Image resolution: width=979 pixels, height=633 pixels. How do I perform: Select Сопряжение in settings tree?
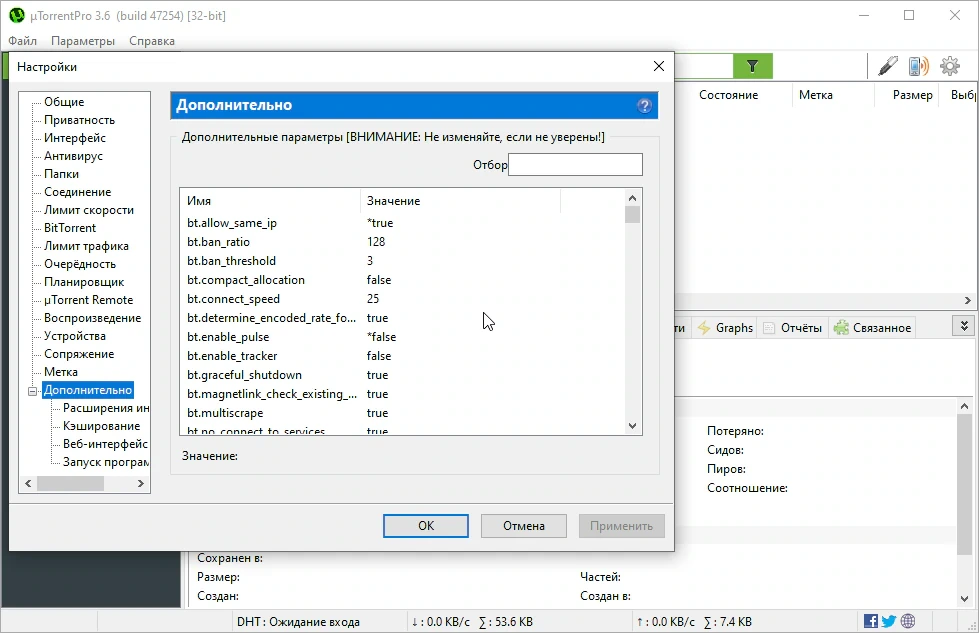(x=79, y=355)
